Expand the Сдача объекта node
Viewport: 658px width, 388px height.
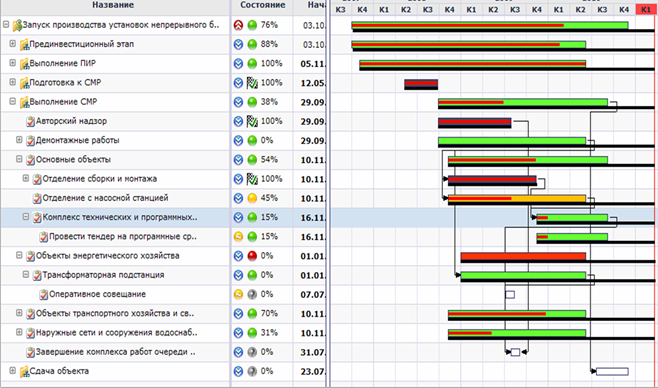(13, 370)
